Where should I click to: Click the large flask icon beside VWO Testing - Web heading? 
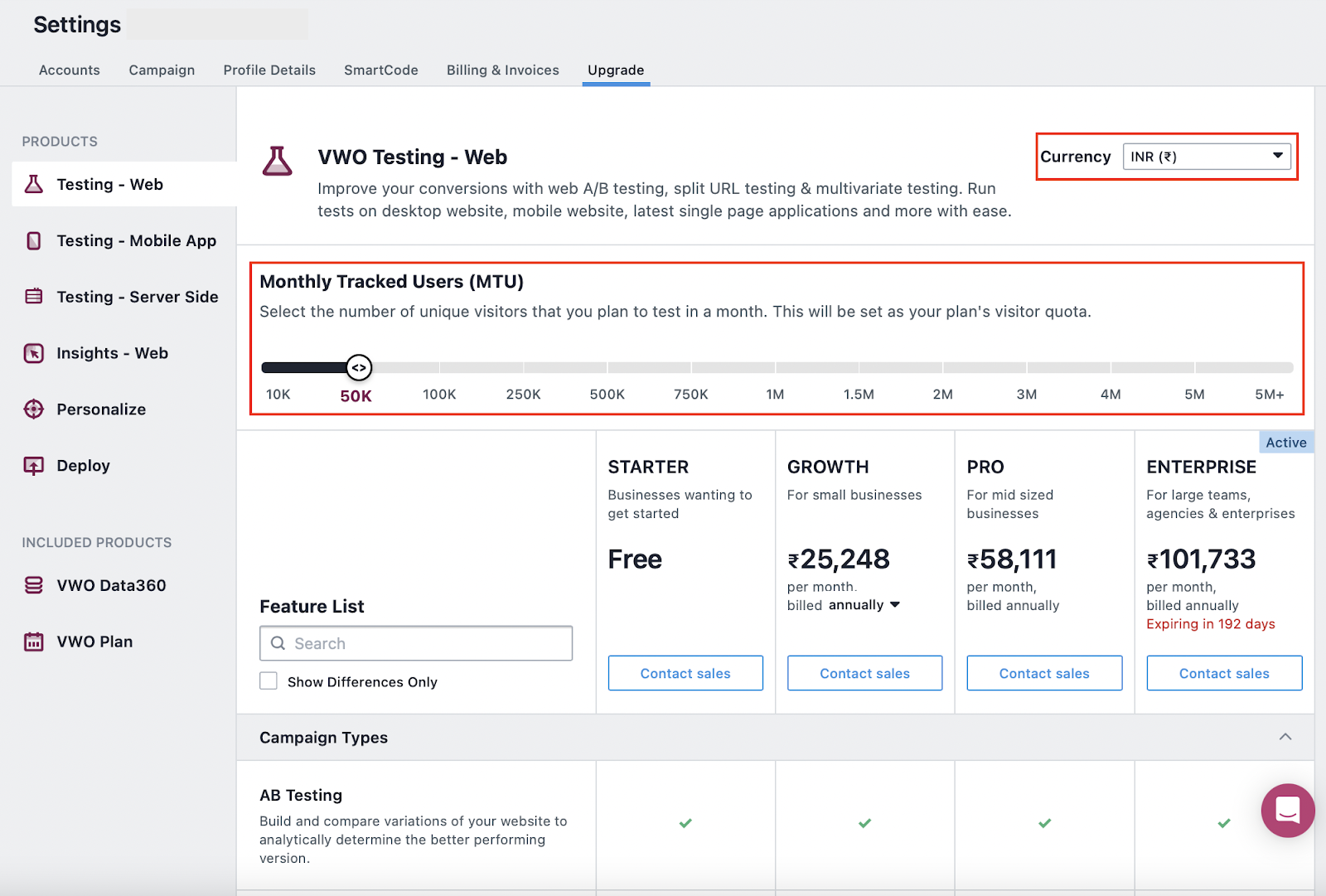278,161
